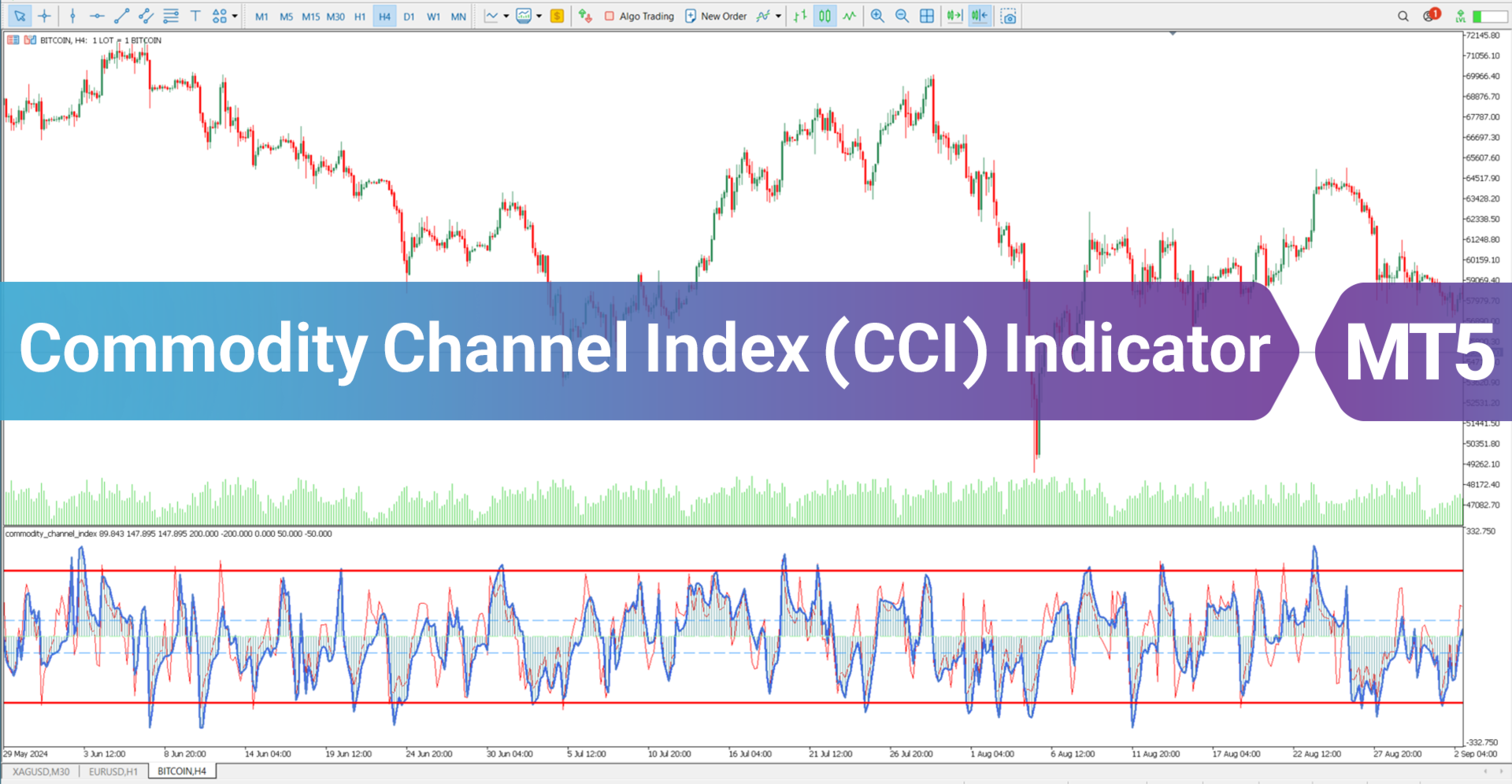1512x784 pixels.
Task: Click the 29 May 2024 date label
Action: click(25, 754)
